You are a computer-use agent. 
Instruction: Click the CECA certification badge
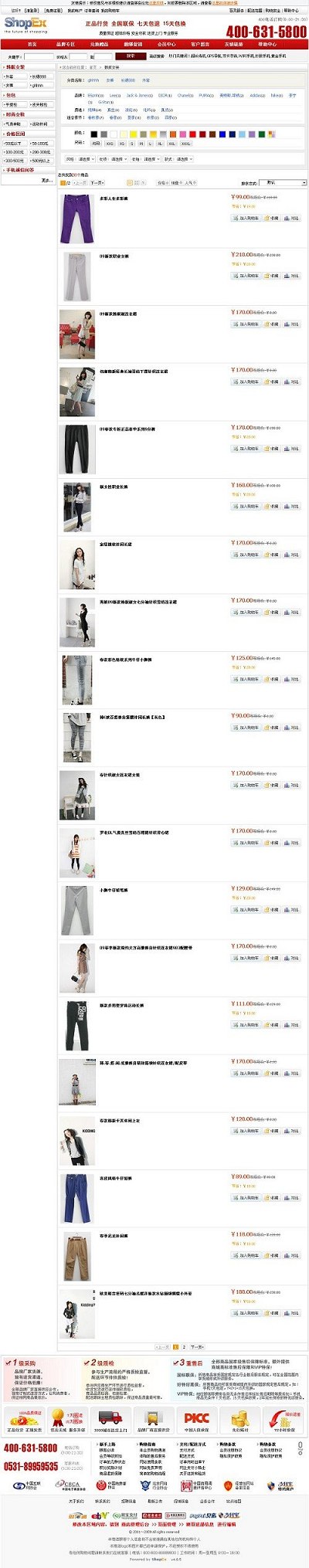64,1485
